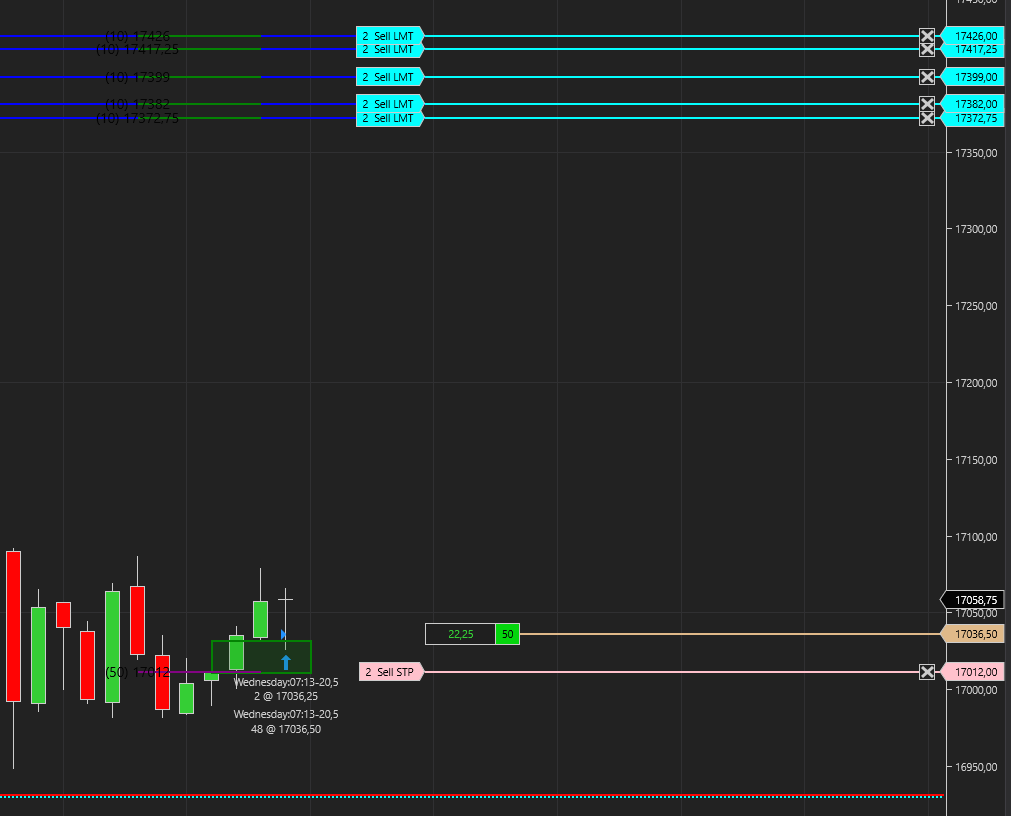1011x816 pixels.
Task: Click the 17200,00 price axis label
Action: point(976,383)
